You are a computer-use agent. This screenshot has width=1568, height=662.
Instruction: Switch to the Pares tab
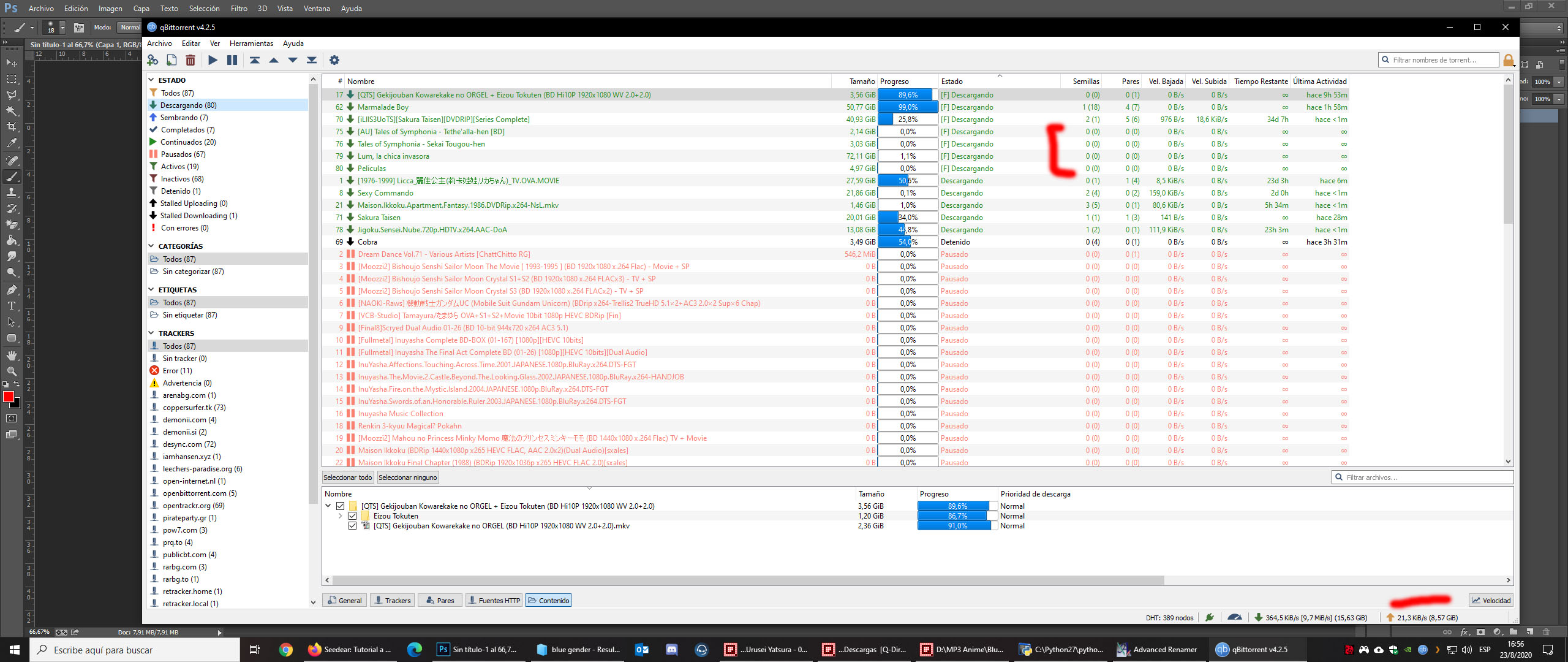(440, 600)
